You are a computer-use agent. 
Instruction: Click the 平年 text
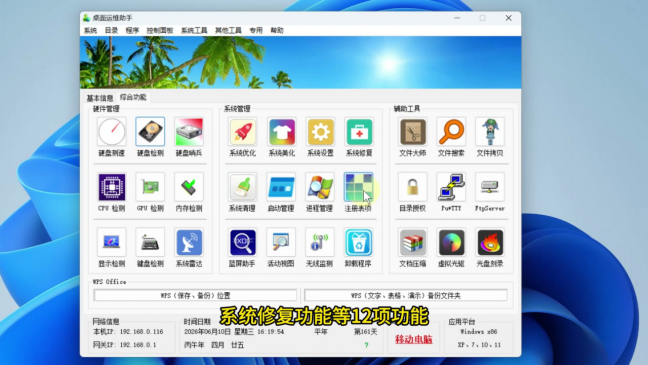click(x=320, y=332)
